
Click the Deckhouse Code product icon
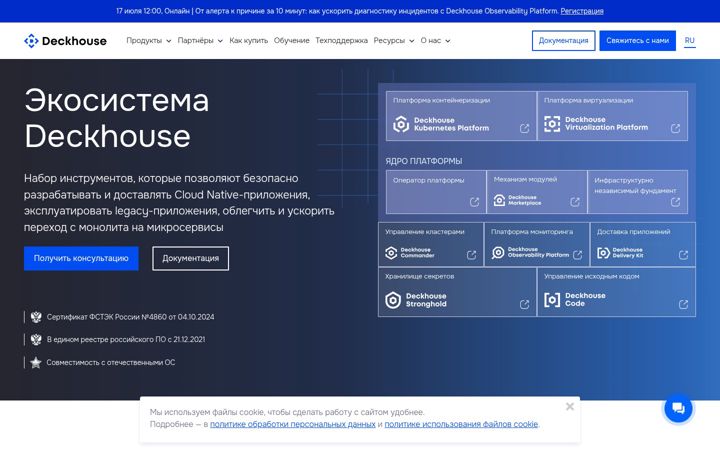[552, 300]
